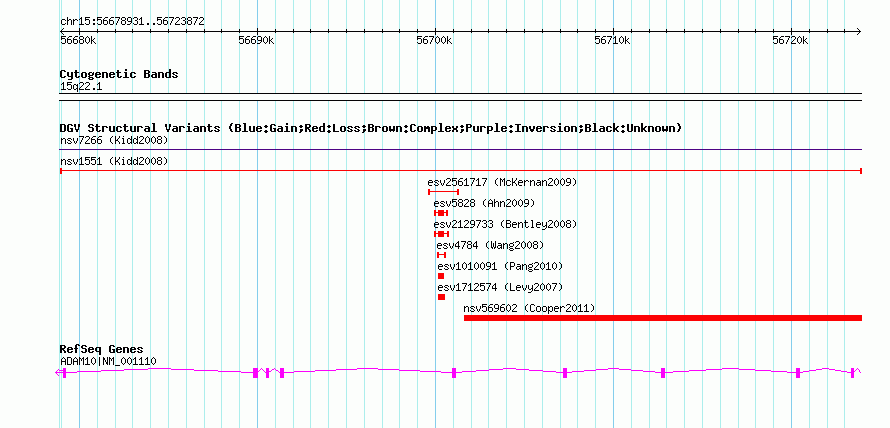Click the ADAM10|NM_001110 gene label
Screen dimensions: 890x428
108,361
